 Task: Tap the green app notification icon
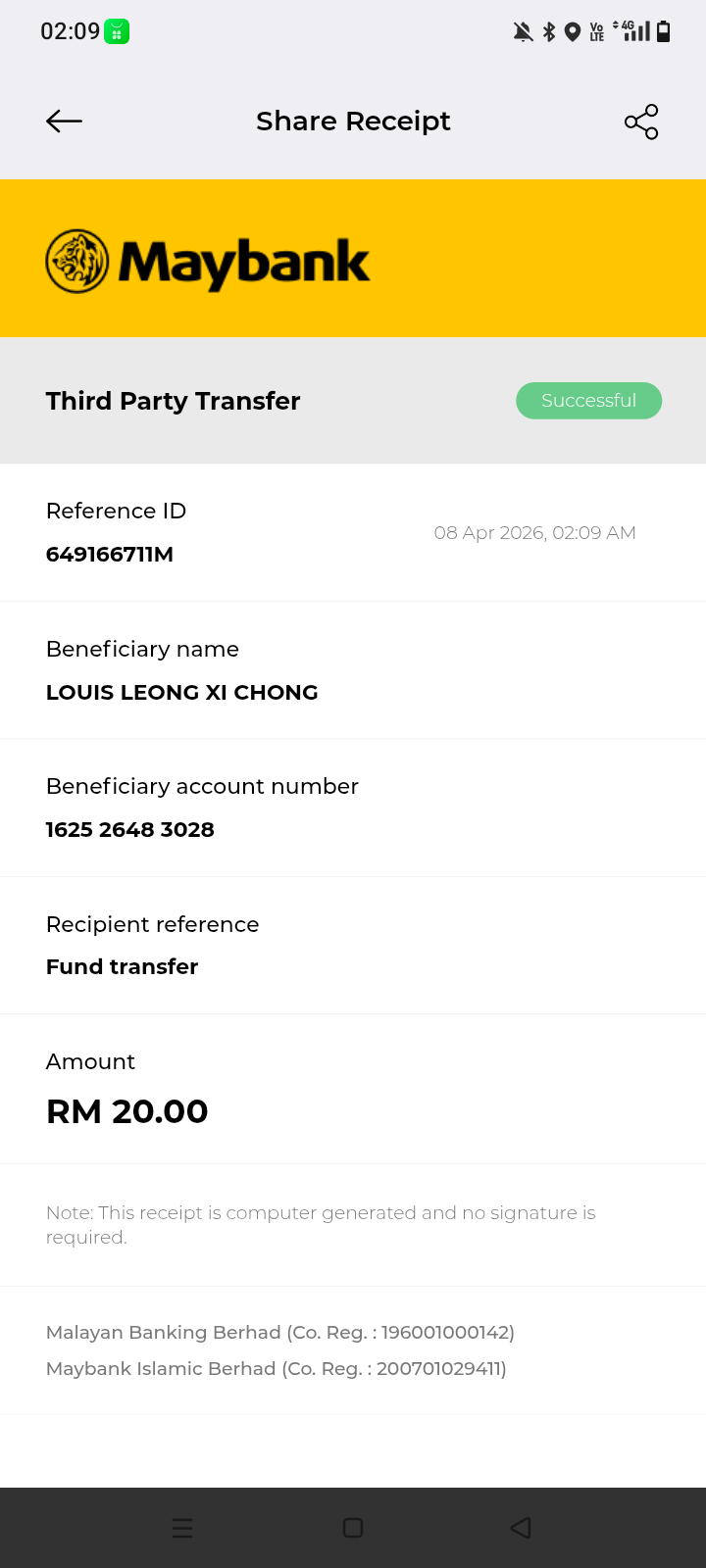click(117, 32)
